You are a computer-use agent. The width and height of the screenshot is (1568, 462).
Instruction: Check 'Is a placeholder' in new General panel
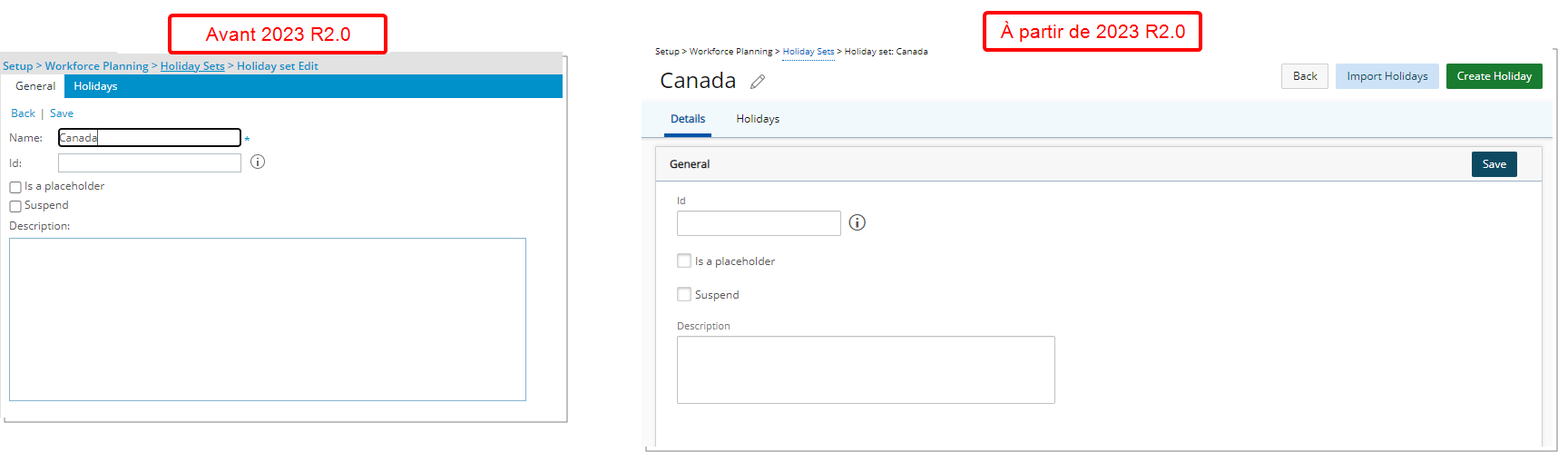pos(684,260)
